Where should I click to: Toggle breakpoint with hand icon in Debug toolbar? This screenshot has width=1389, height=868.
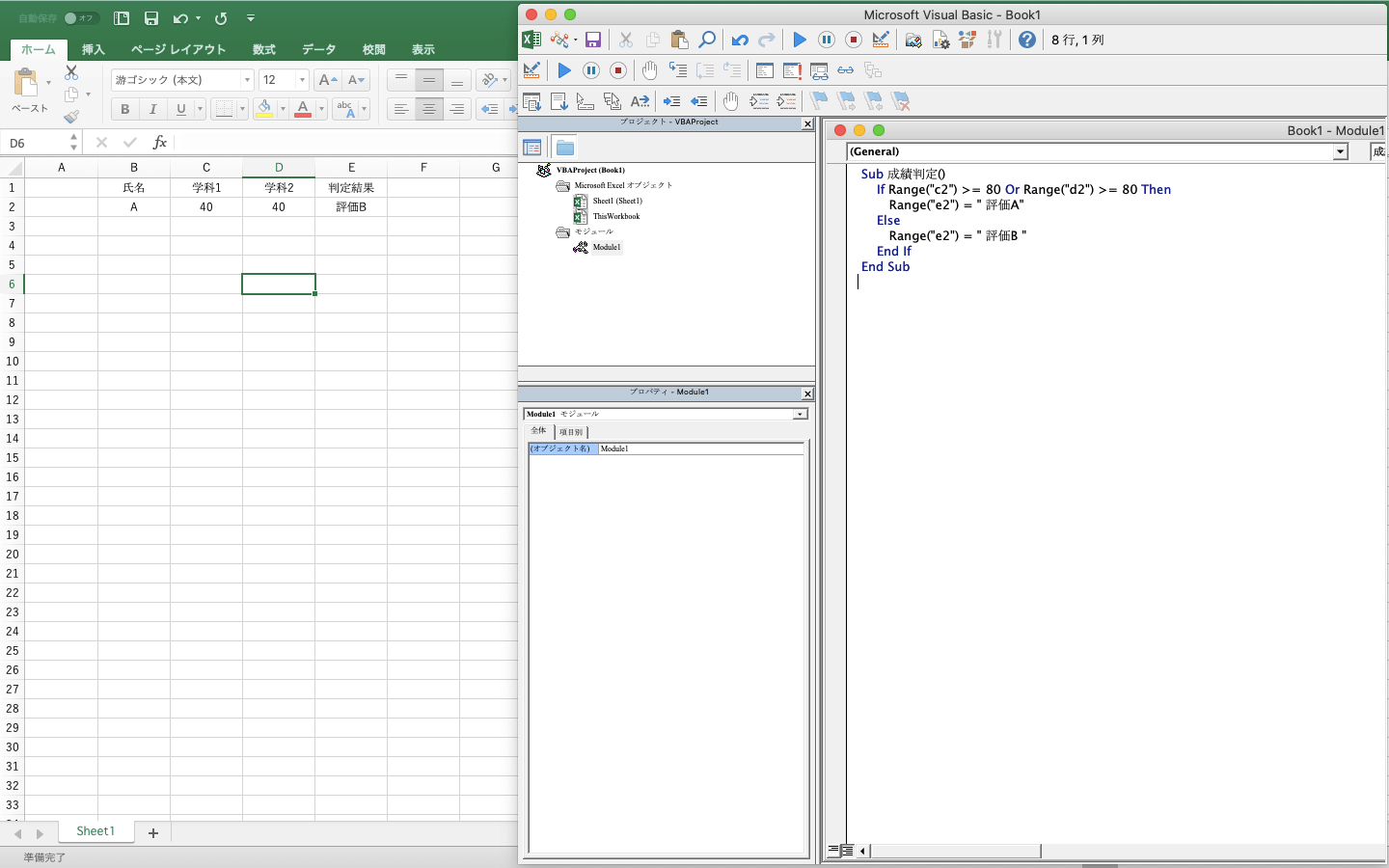point(649,70)
